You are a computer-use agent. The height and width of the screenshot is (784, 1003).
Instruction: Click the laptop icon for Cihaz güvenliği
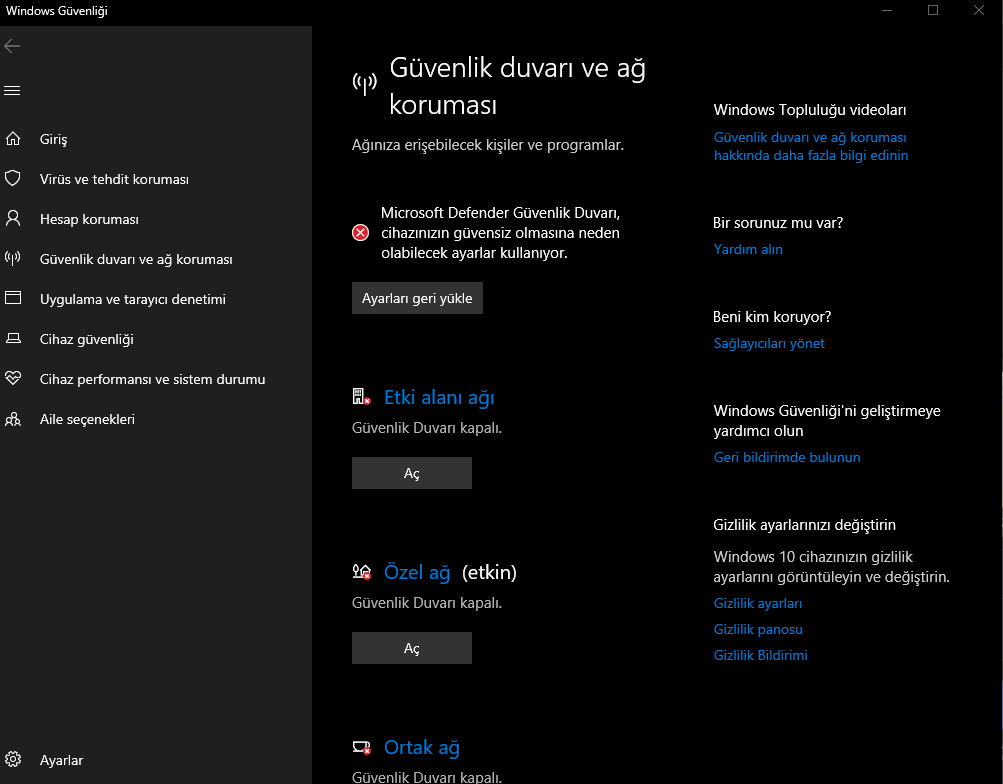13,338
